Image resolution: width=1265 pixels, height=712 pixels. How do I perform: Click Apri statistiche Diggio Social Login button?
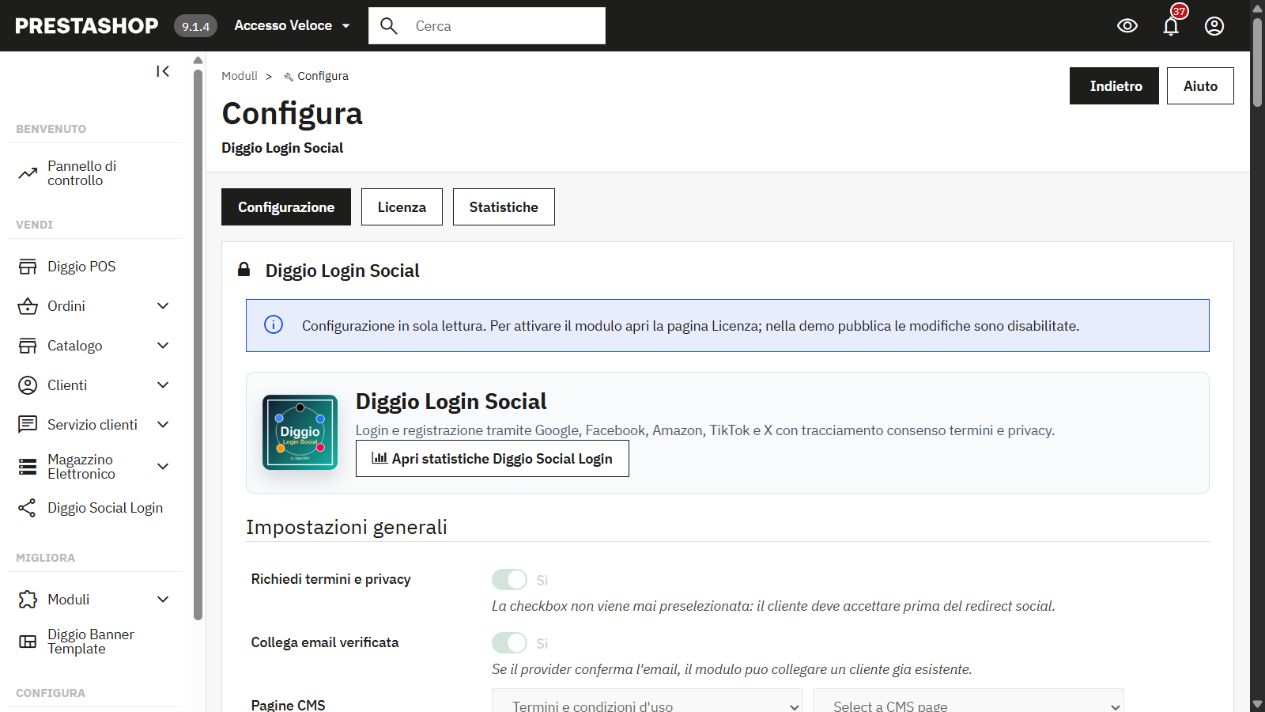pyautogui.click(x=492, y=459)
